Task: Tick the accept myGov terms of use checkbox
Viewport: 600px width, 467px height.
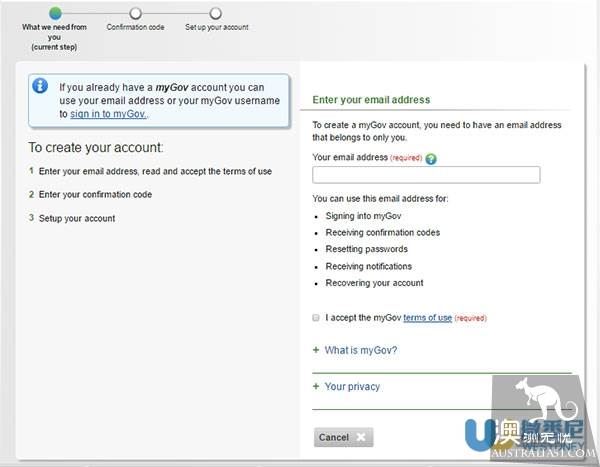Action: (x=316, y=318)
